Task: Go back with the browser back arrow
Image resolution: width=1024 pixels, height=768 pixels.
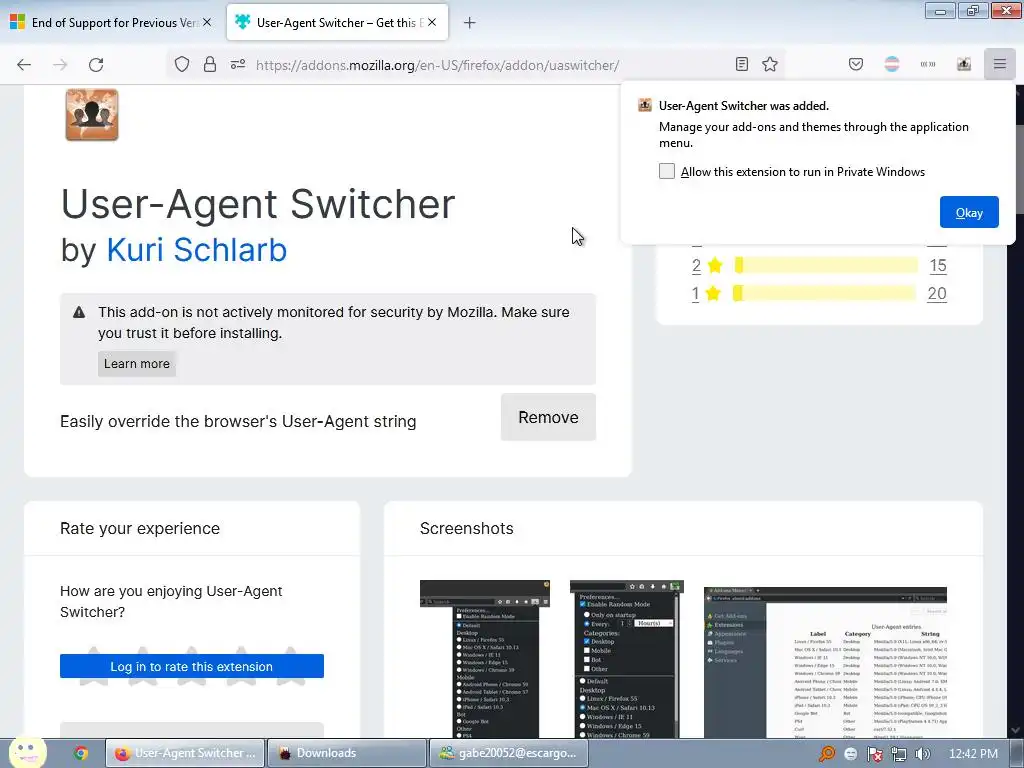Action: [24, 65]
